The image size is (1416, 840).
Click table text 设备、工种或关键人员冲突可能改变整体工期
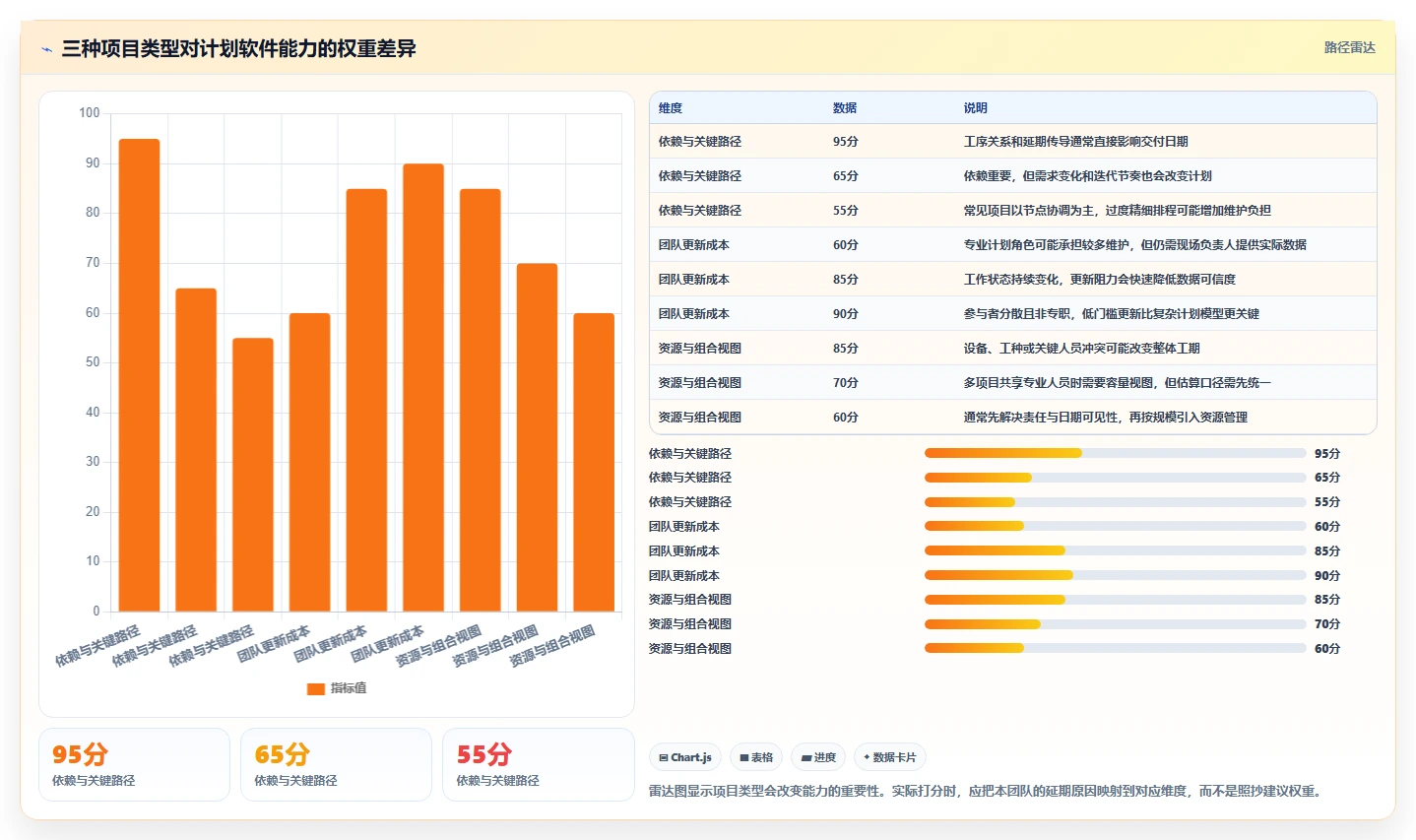1081,349
